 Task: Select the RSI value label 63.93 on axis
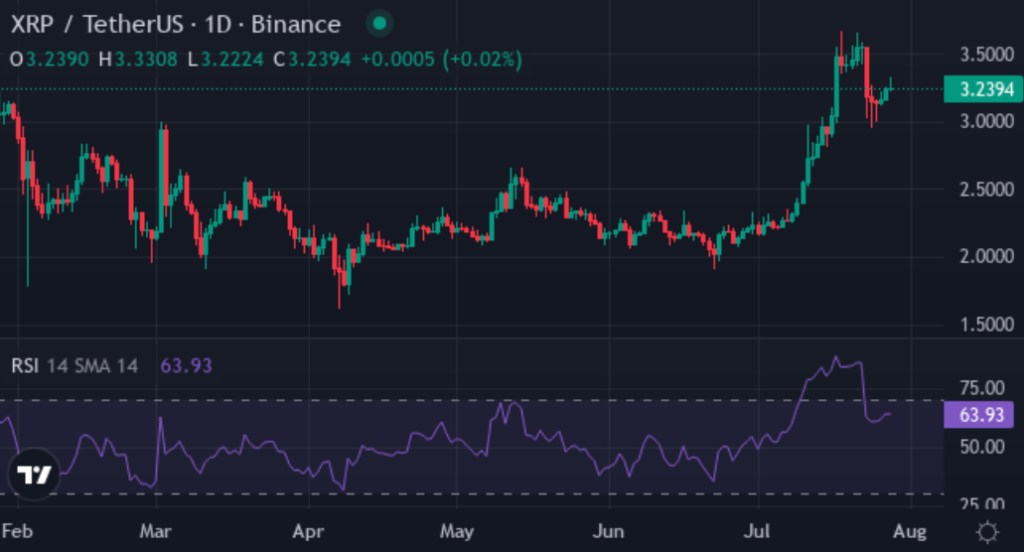coord(978,415)
